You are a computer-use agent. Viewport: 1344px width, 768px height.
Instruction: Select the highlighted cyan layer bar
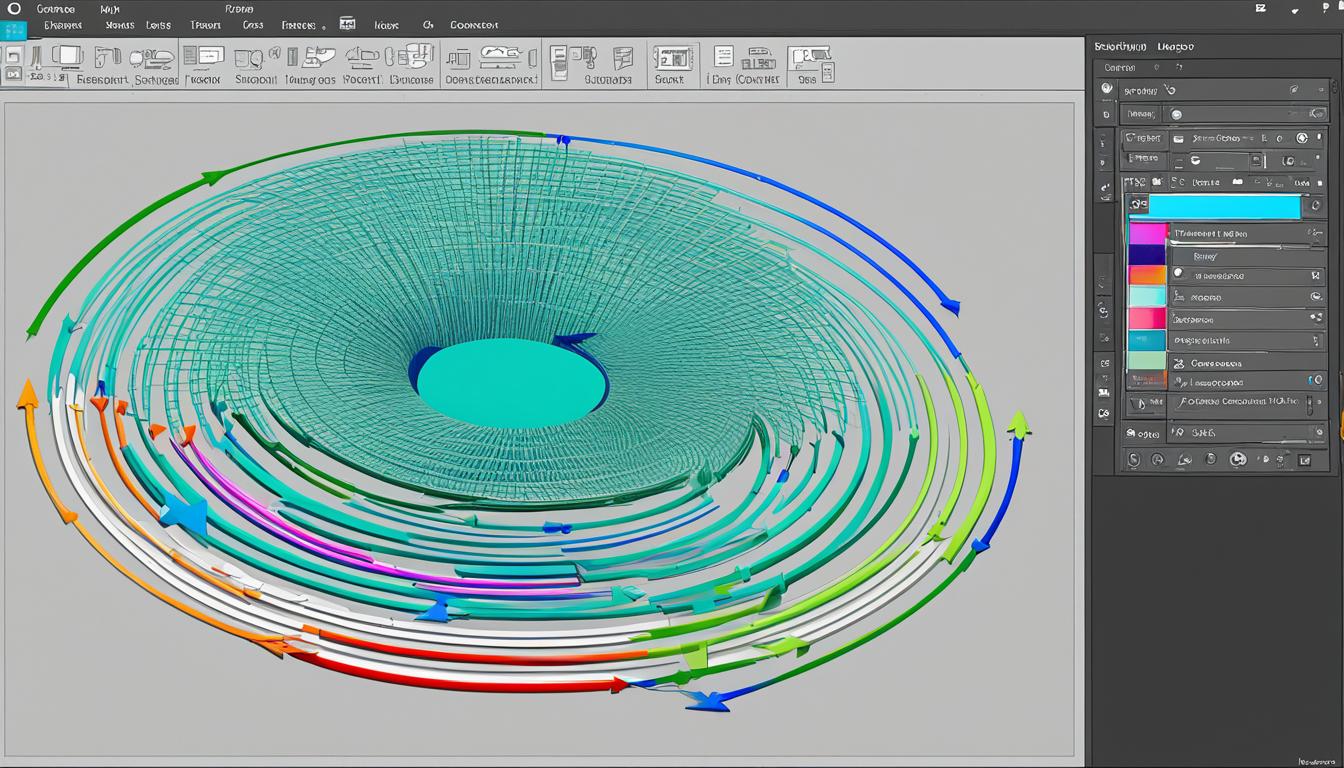point(1223,207)
